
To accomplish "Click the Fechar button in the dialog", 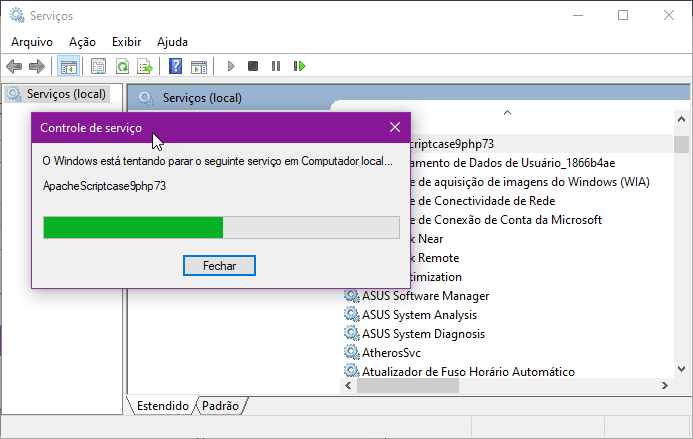I will tap(219, 265).
